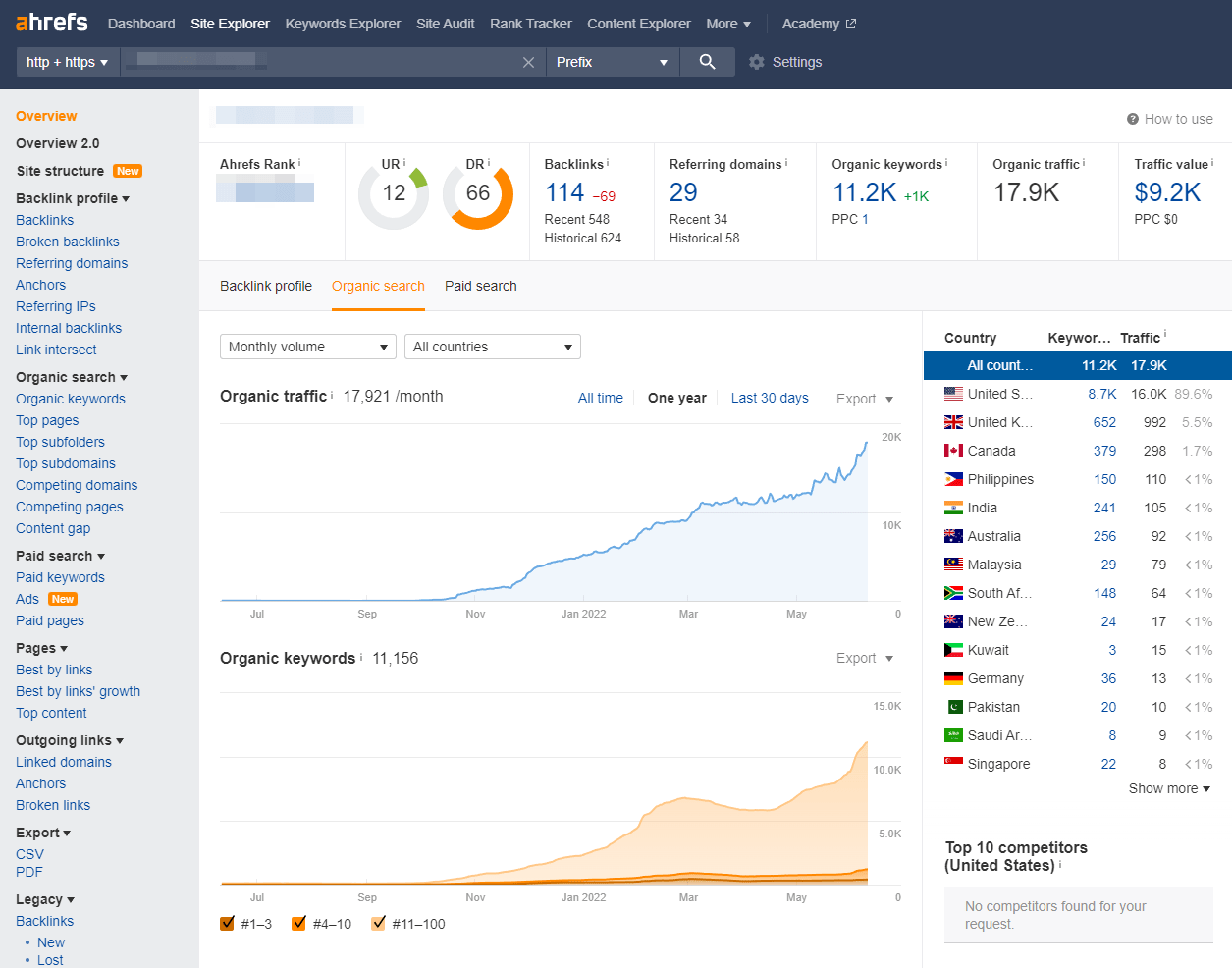
Task: Open Broken backlinks in sidebar
Action: tap(68, 242)
